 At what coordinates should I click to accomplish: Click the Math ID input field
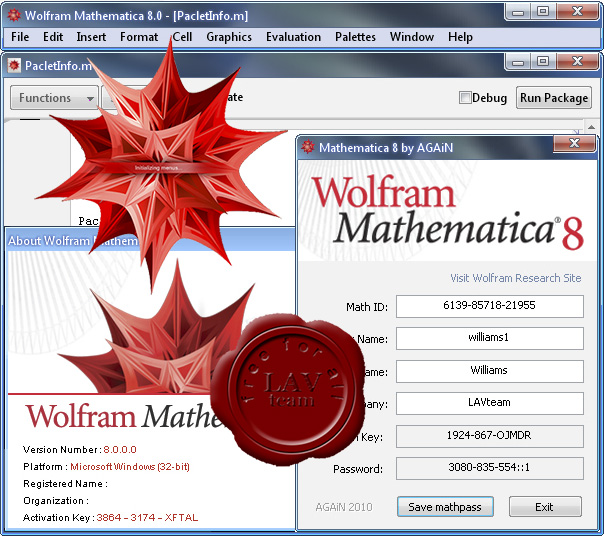click(490, 306)
